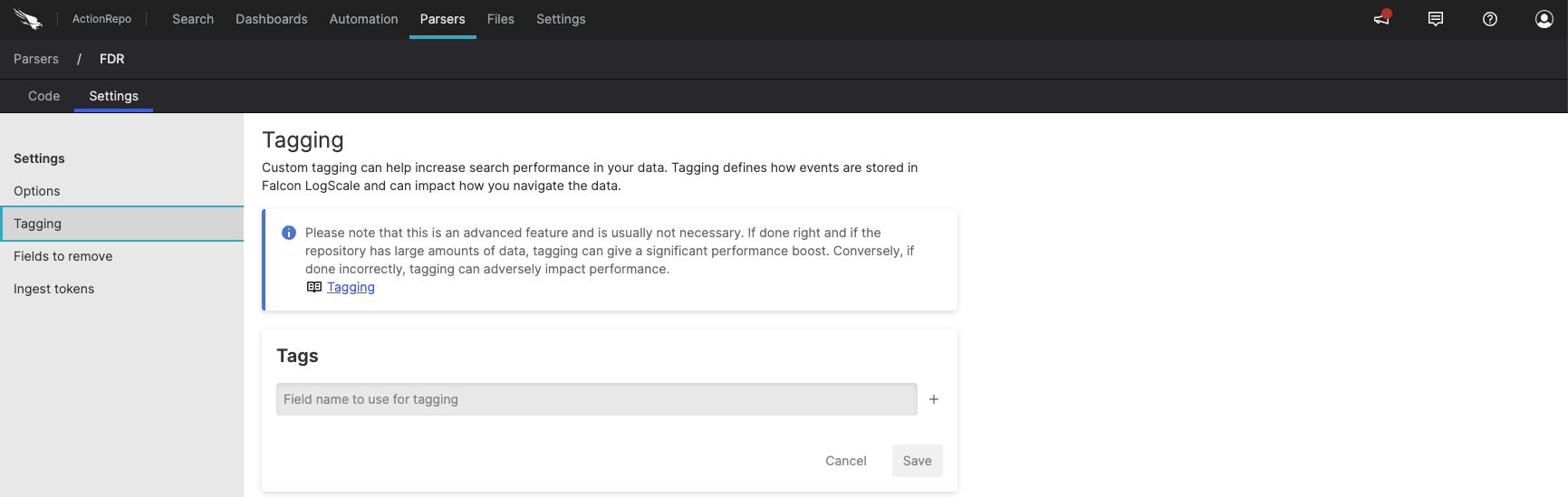
Task: Open the announcements megaphone icon
Action: [x=1381, y=19]
